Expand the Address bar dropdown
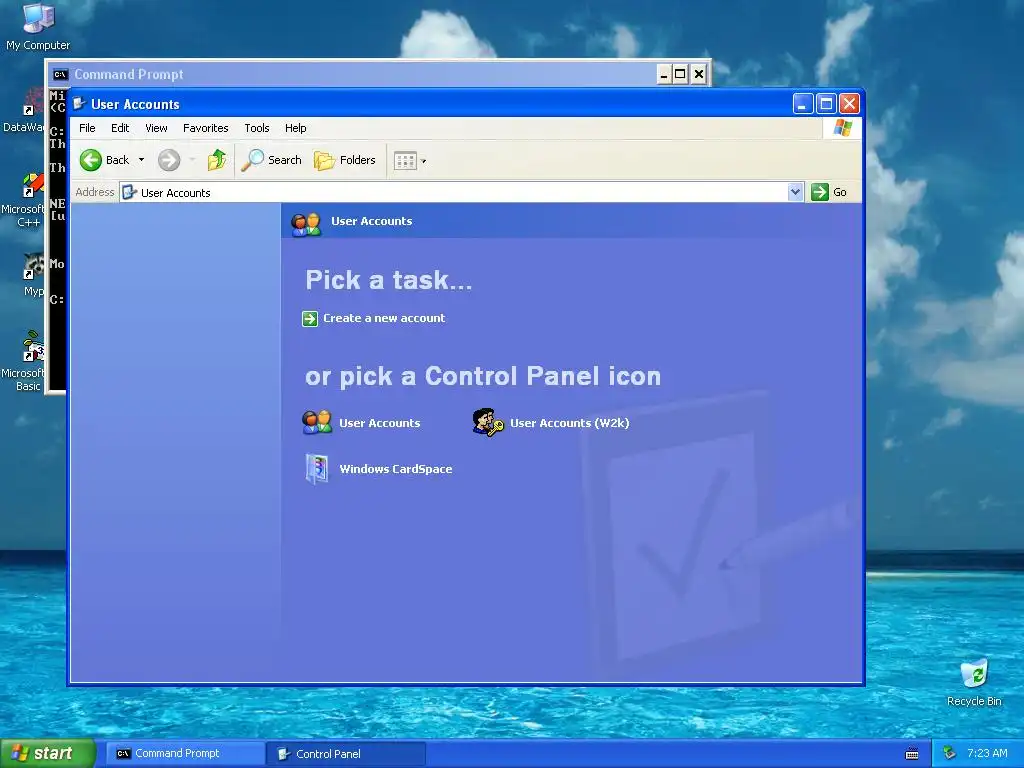The height and width of the screenshot is (768, 1024). click(x=795, y=192)
